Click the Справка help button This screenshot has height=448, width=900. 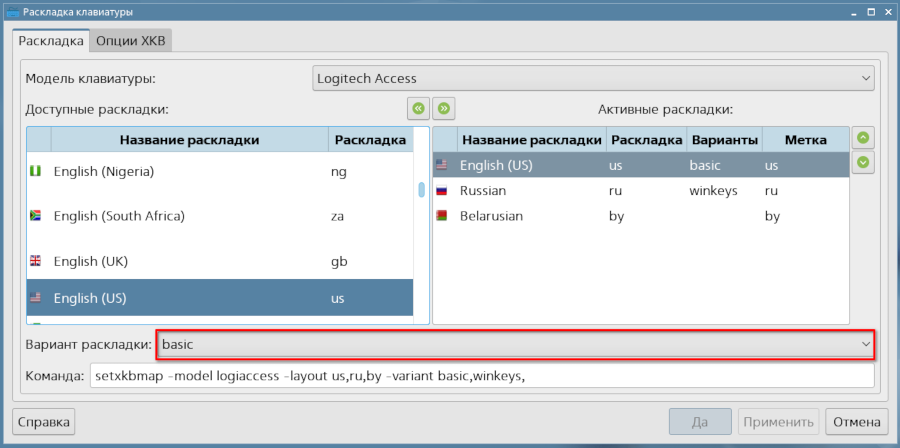44,422
